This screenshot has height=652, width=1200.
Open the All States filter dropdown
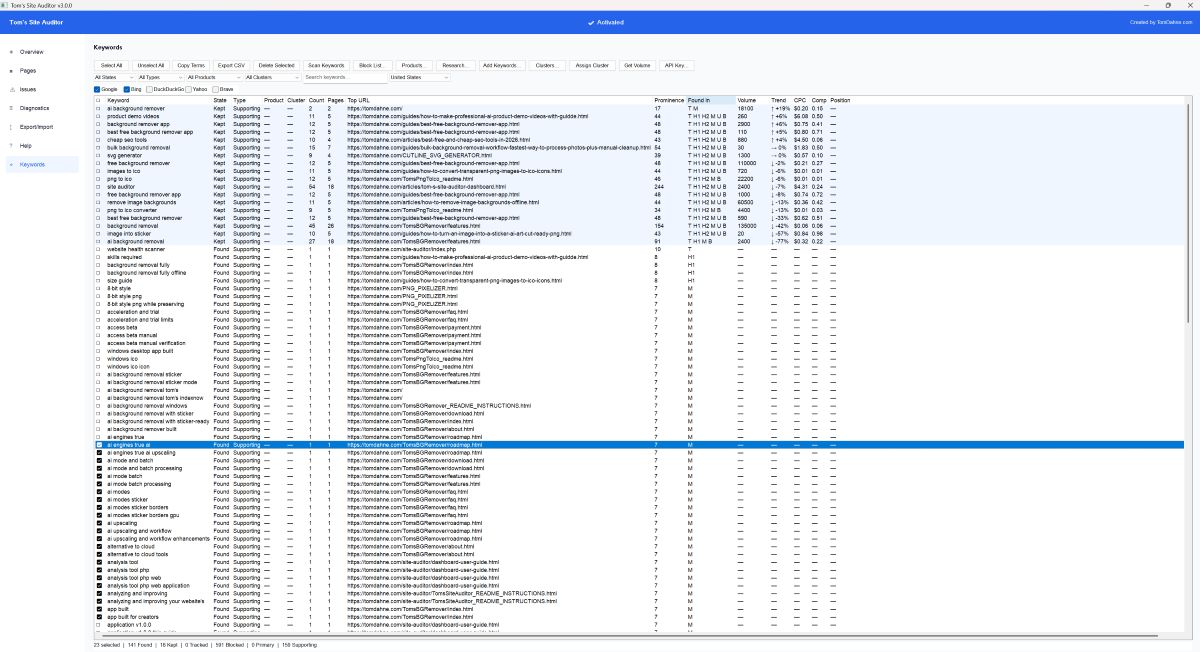coord(113,77)
